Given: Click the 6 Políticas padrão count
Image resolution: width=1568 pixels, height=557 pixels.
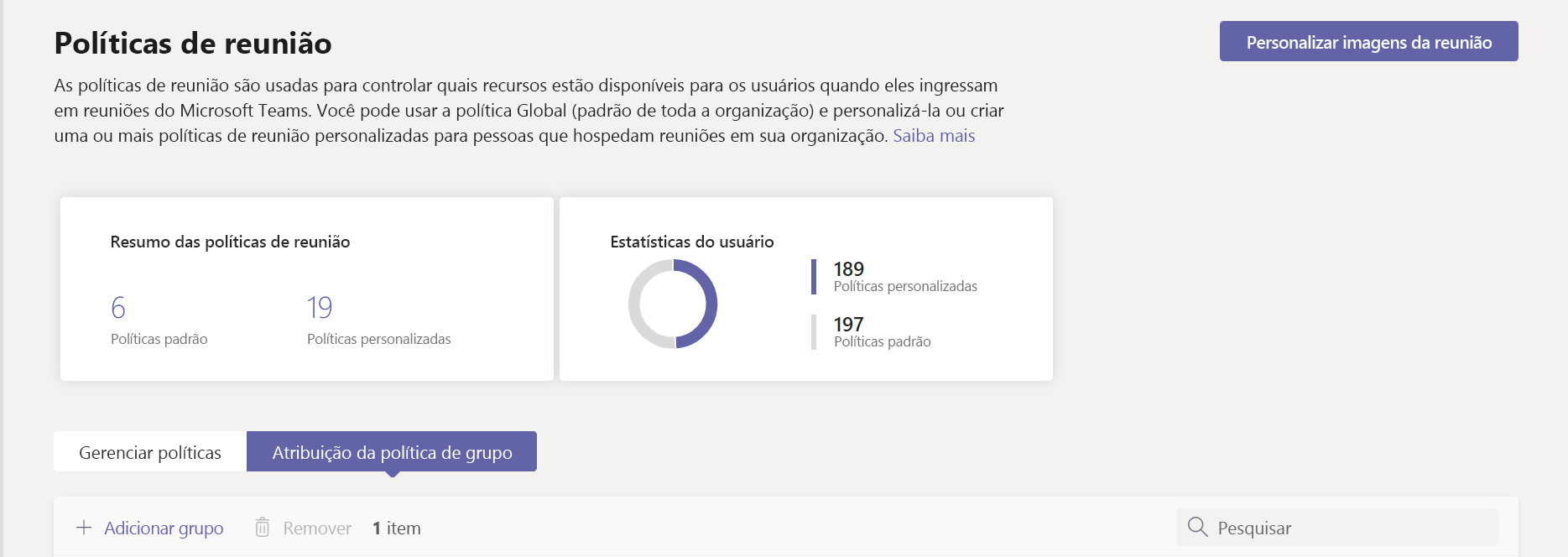Looking at the screenshot, I should tap(118, 308).
